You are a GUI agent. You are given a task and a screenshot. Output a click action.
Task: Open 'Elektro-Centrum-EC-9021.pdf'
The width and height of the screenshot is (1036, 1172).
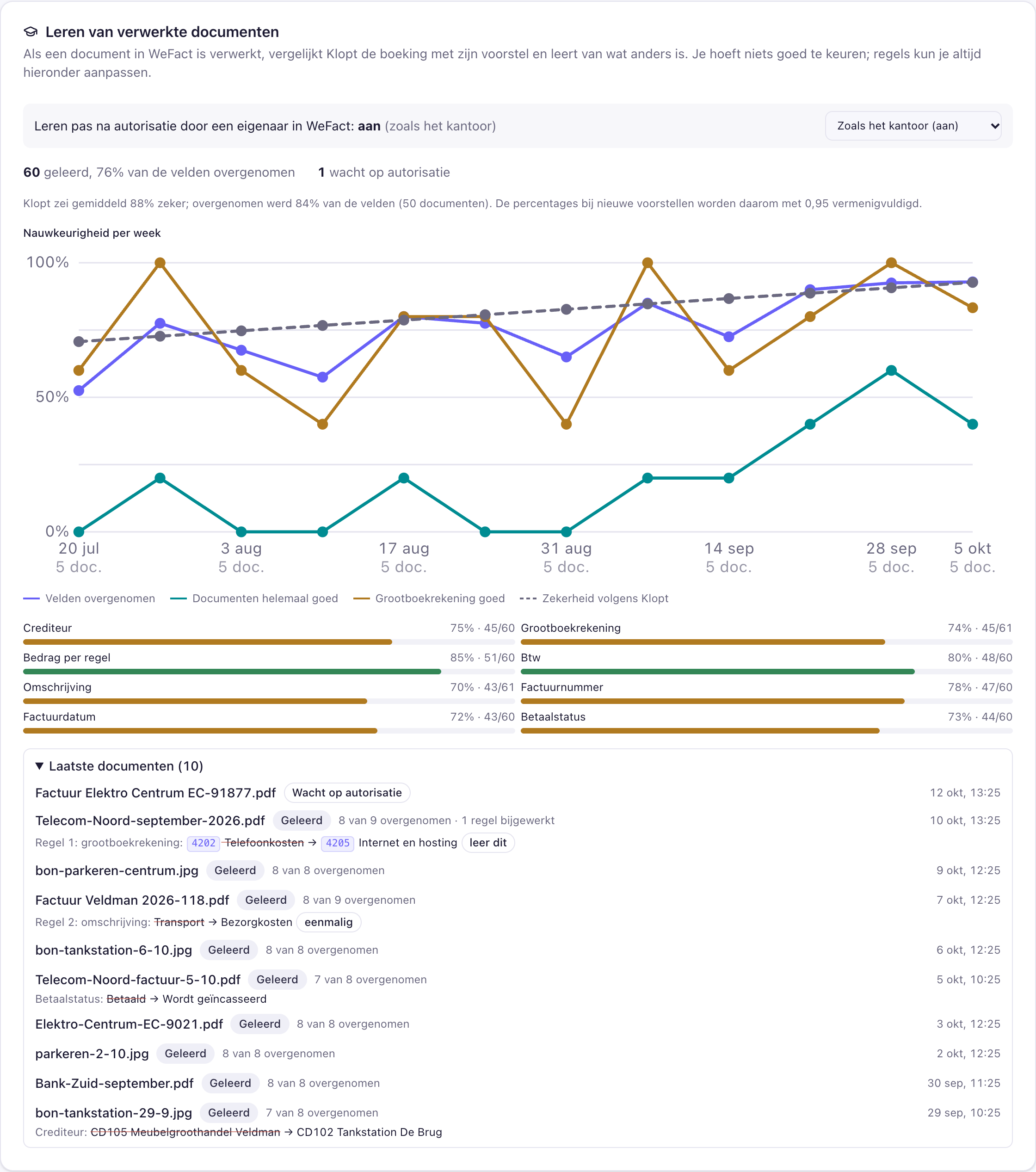coord(129,1024)
